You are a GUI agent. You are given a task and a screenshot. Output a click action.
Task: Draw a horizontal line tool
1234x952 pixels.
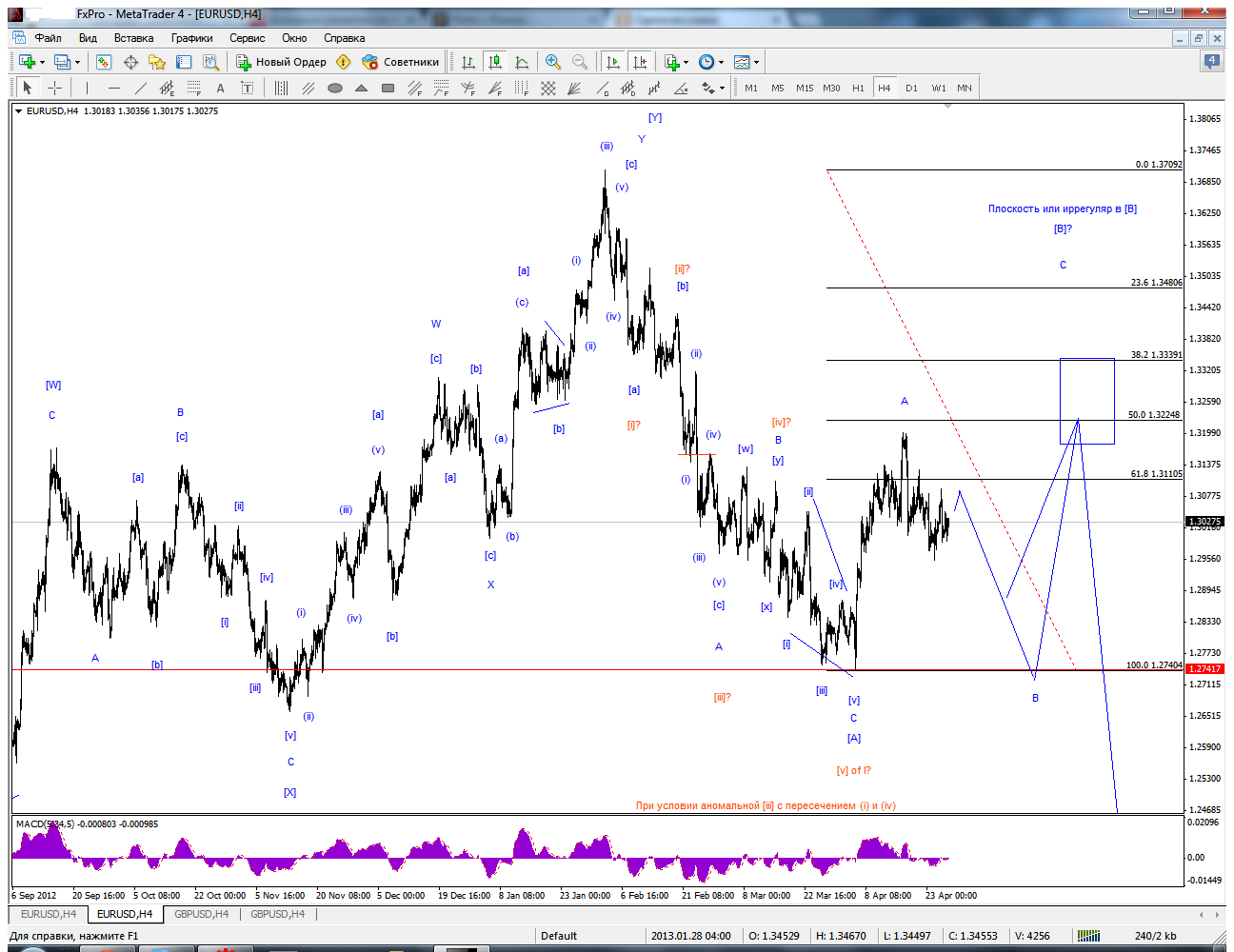coord(113,88)
